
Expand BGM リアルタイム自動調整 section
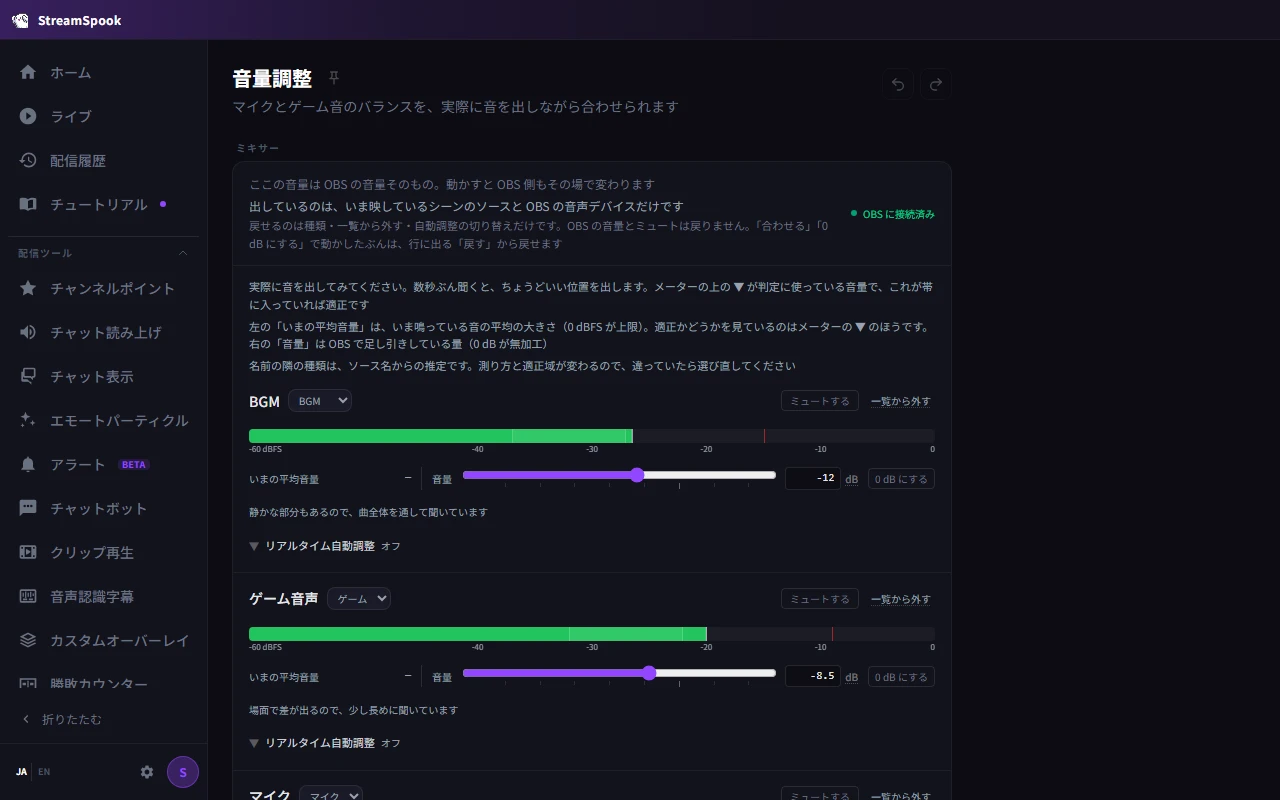[x=324, y=546]
